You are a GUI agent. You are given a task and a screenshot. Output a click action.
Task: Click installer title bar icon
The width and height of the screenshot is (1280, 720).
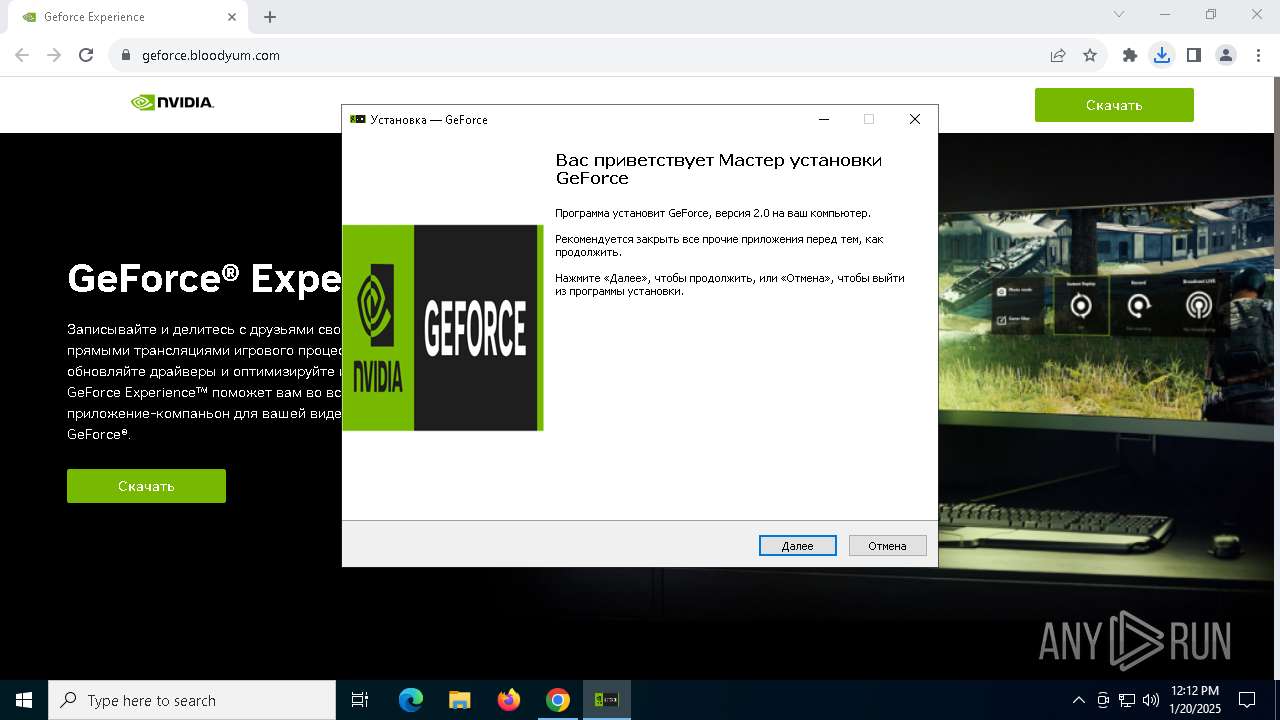[x=358, y=119]
